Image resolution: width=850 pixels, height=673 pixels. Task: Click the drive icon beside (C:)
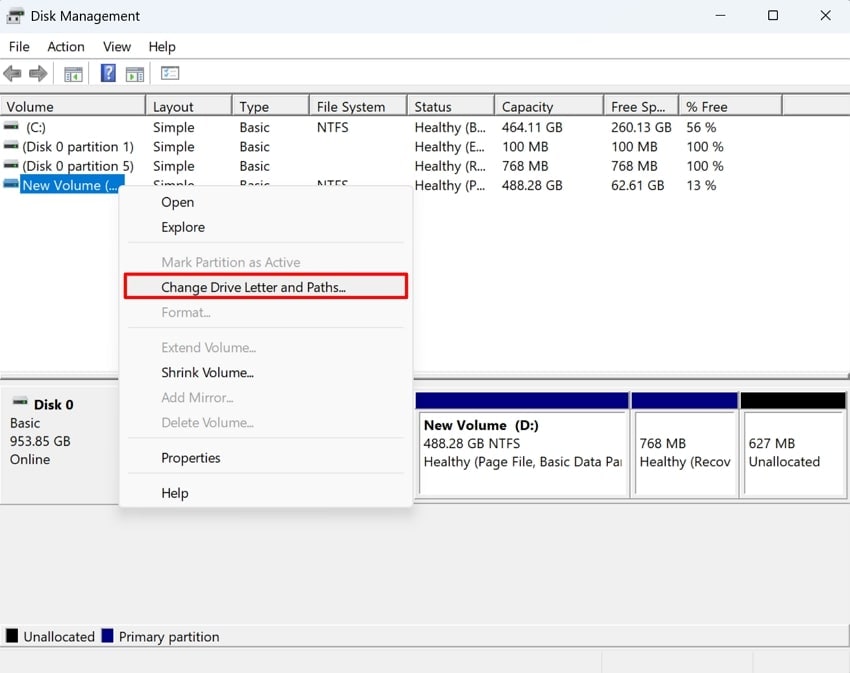coord(11,126)
